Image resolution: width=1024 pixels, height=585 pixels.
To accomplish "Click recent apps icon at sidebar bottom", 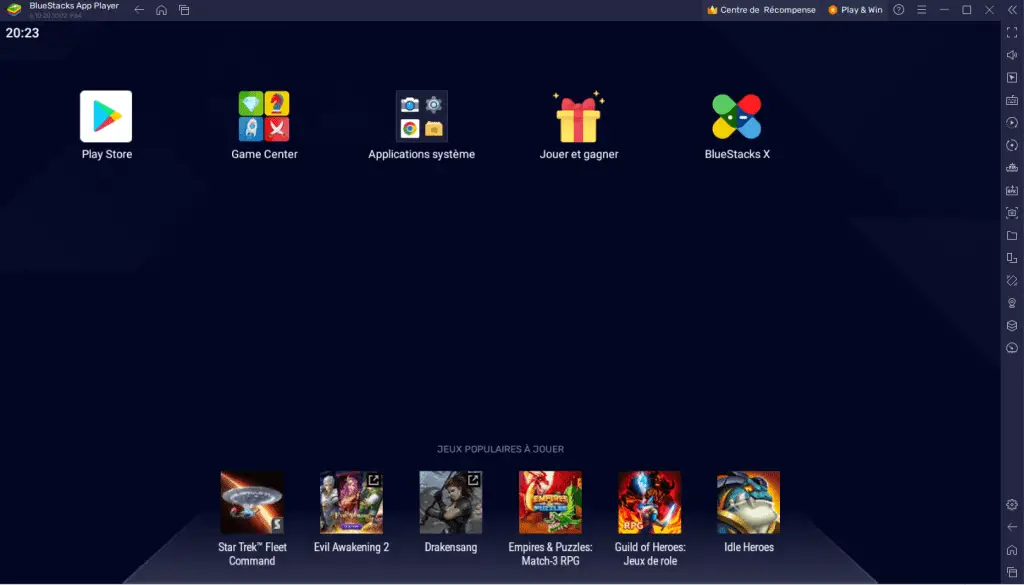I will pos(1012,572).
